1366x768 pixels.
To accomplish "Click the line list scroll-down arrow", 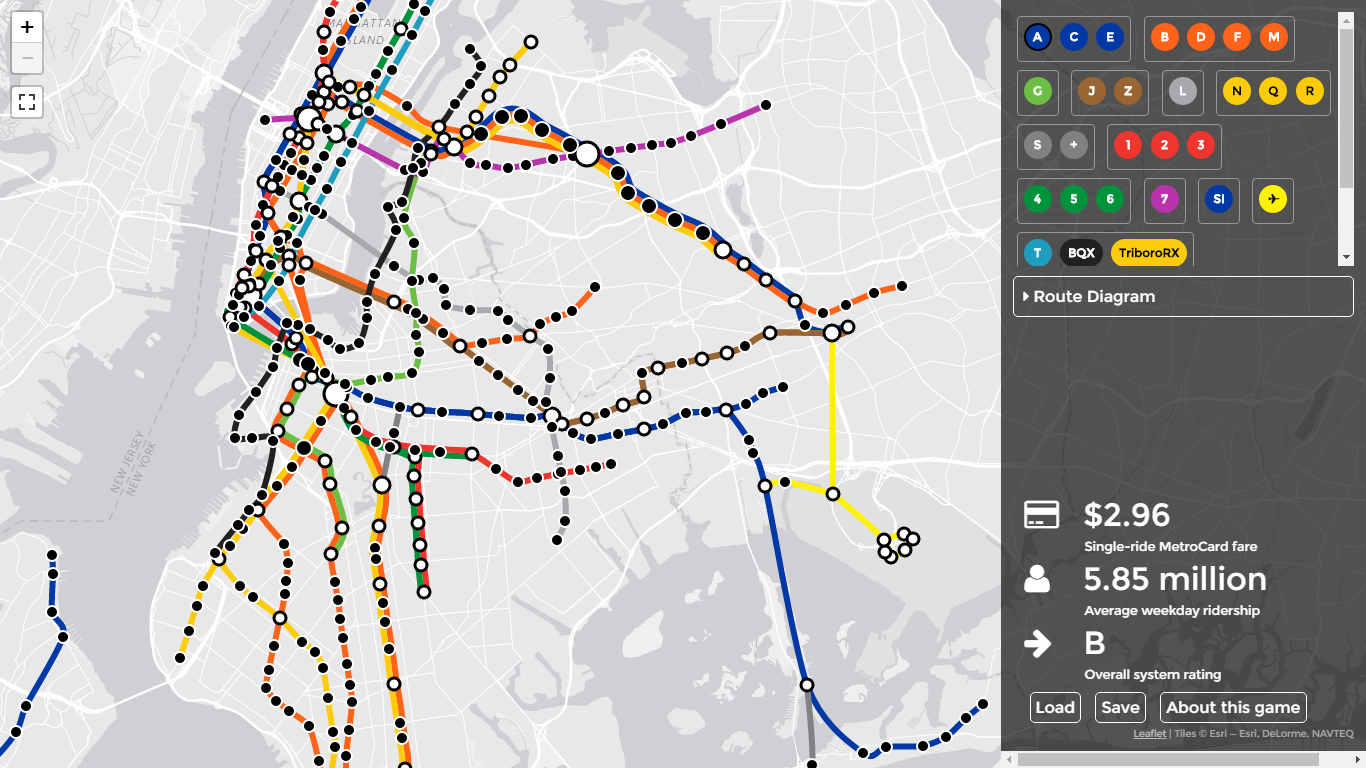I will click(1346, 258).
